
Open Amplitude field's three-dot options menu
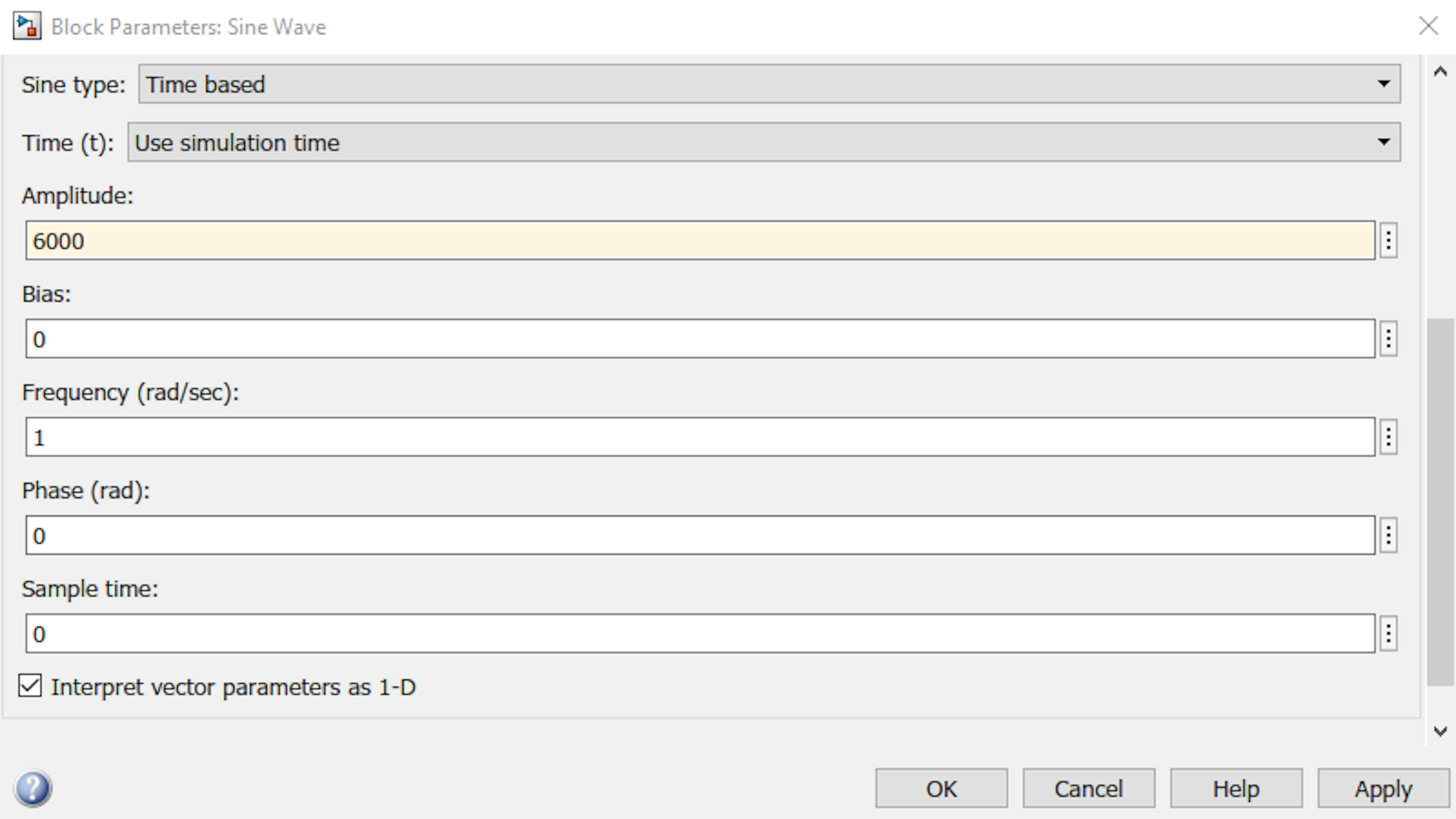click(x=1388, y=241)
